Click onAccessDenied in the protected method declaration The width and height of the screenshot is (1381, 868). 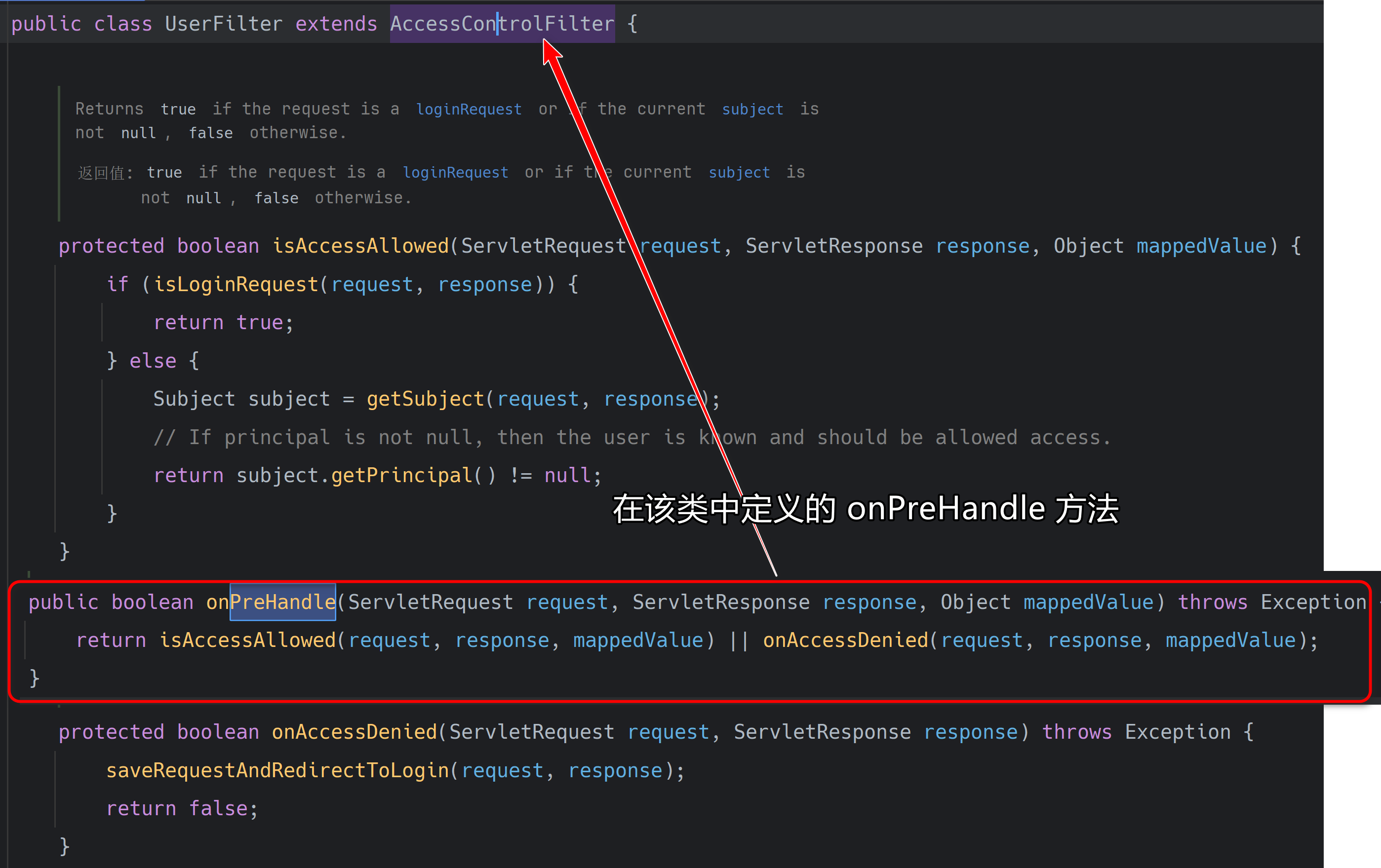[355, 732]
